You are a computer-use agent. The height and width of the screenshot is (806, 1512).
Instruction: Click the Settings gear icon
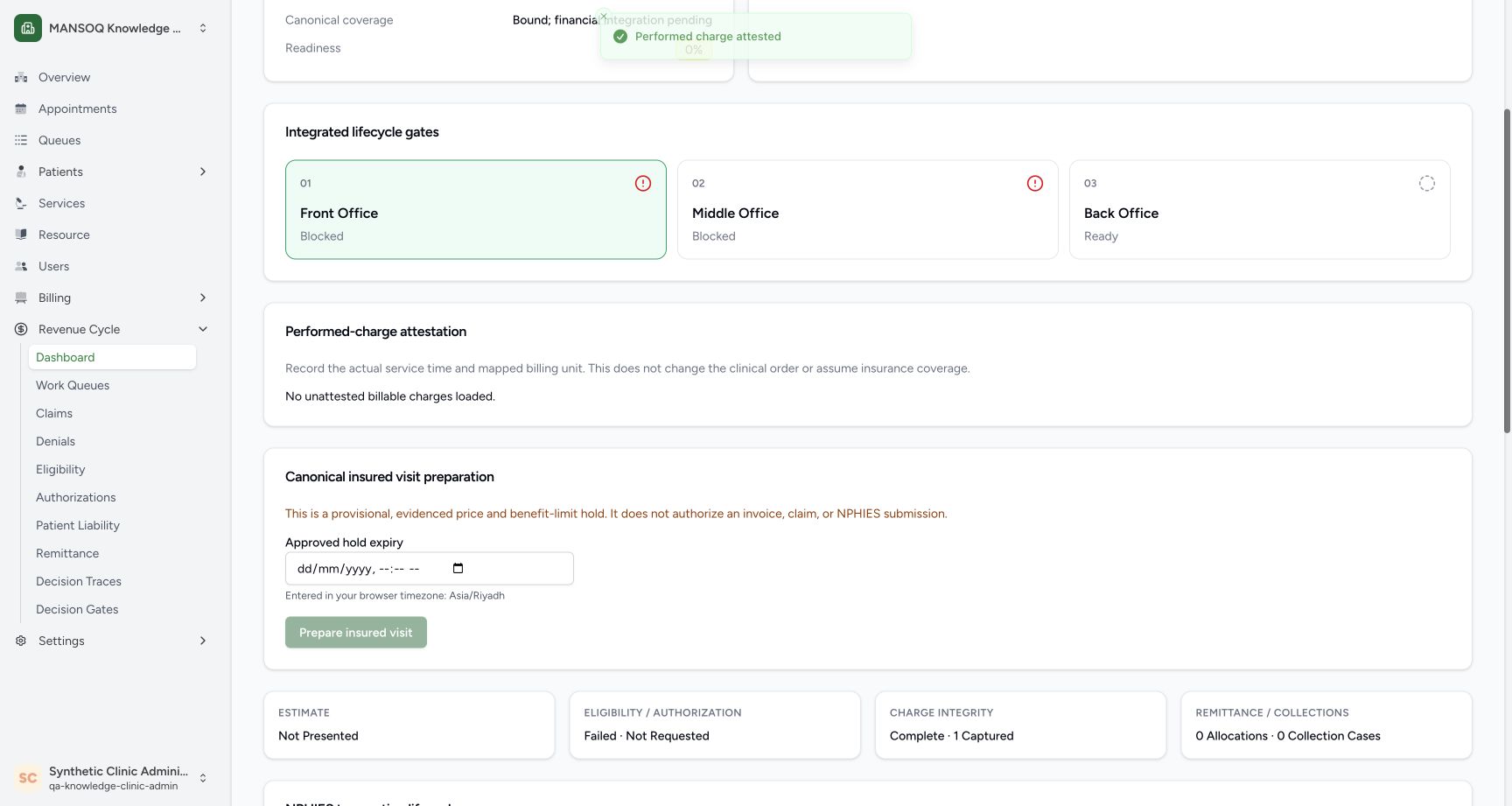(x=21, y=641)
